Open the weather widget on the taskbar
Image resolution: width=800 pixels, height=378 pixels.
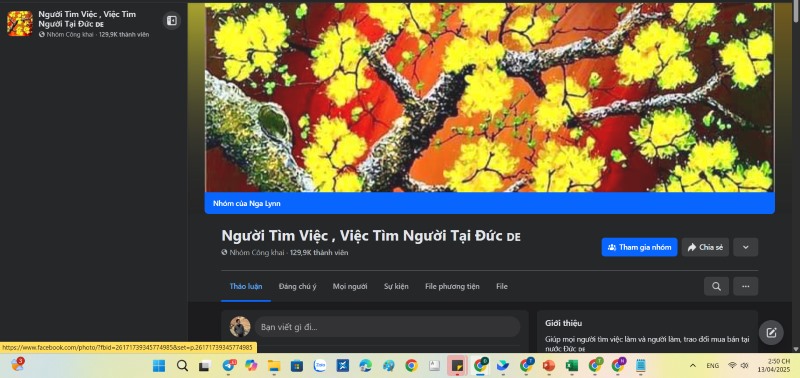pos(17,365)
